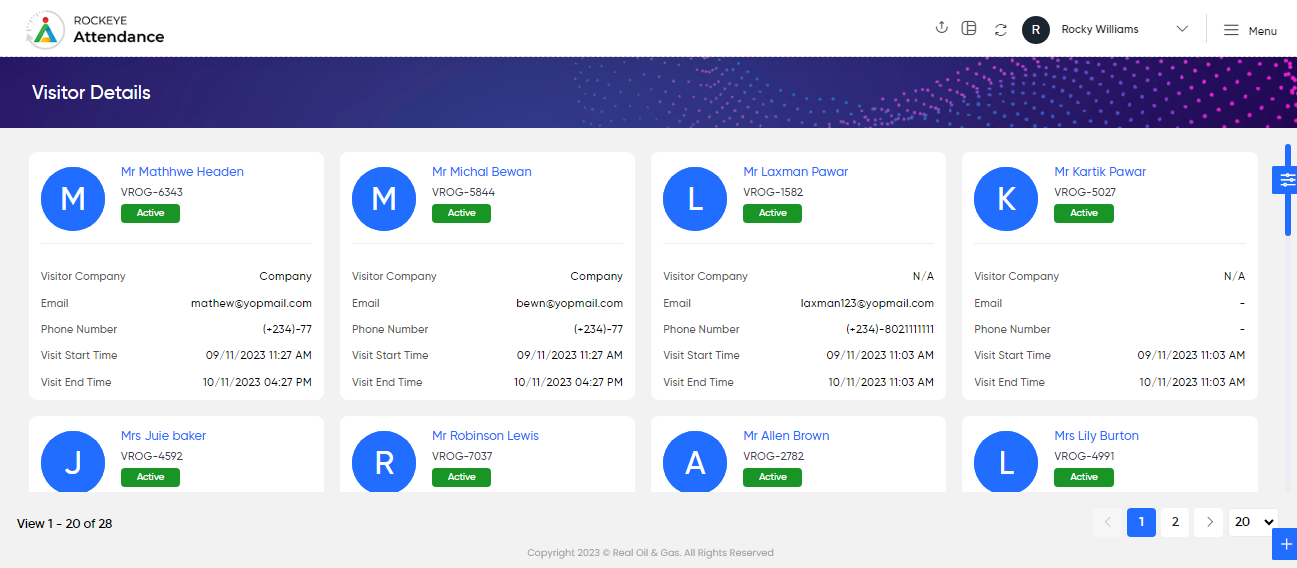Click Active badge on Laxman Pawar card
Screen dimensions: 1297x568
tap(772, 213)
